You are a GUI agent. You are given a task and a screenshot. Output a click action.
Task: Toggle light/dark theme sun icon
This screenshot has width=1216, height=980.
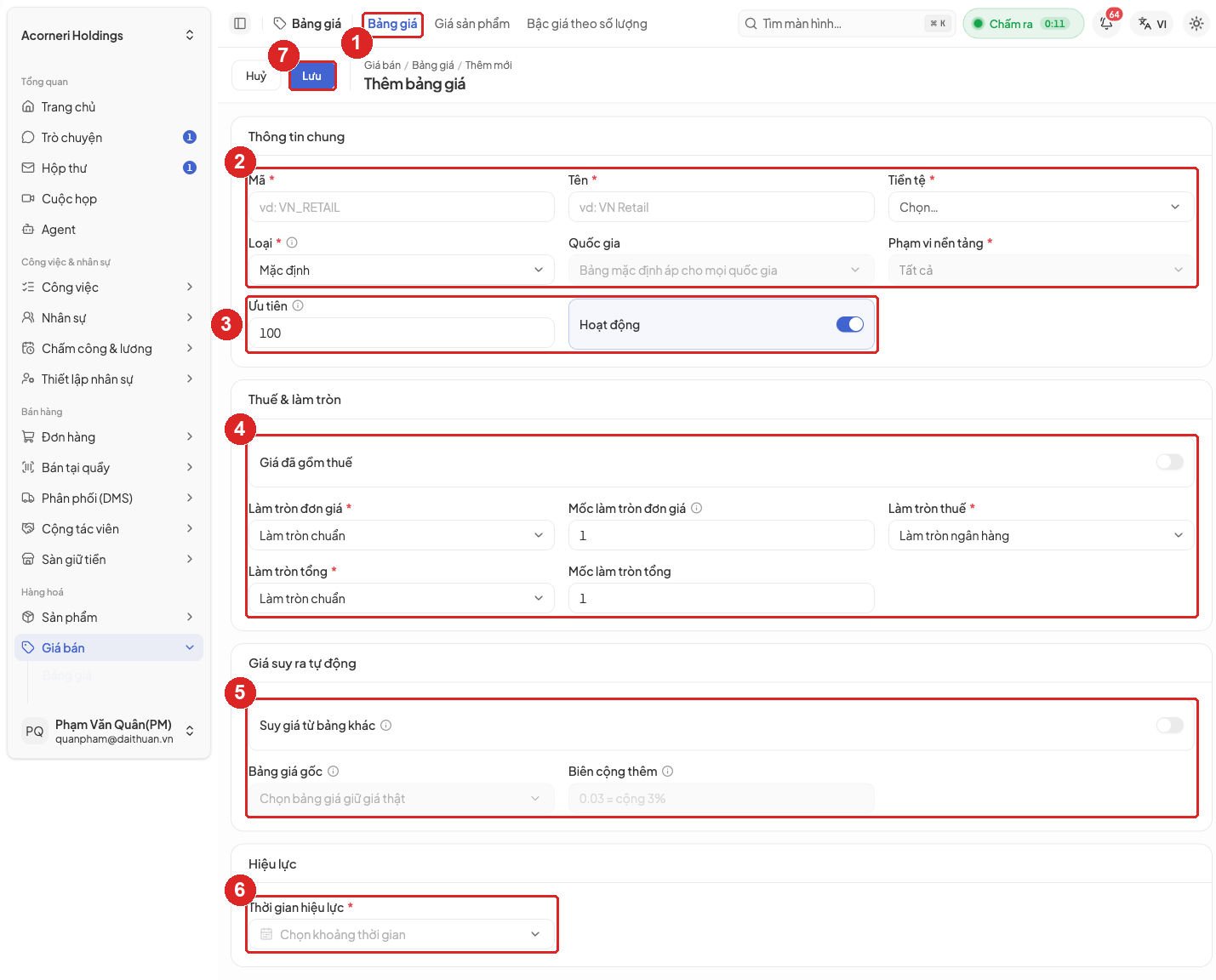[1196, 24]
